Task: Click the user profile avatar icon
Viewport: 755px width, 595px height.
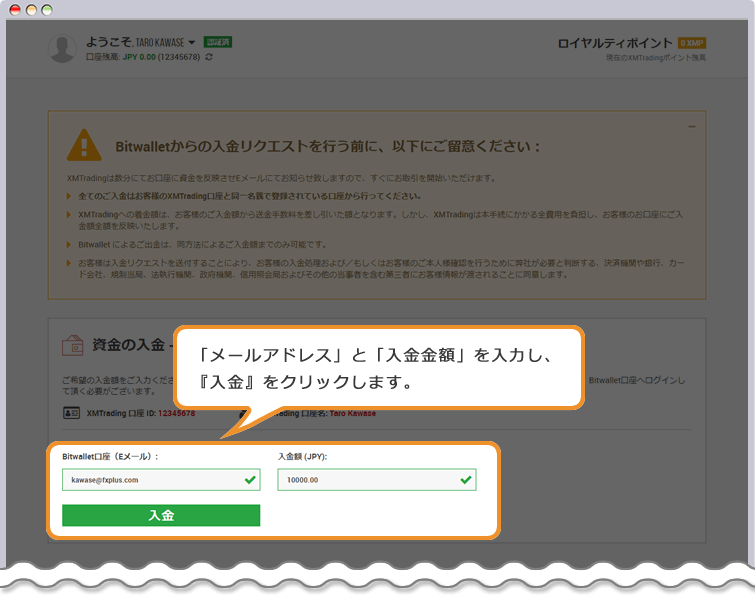Action: click(x=62, y=49)
